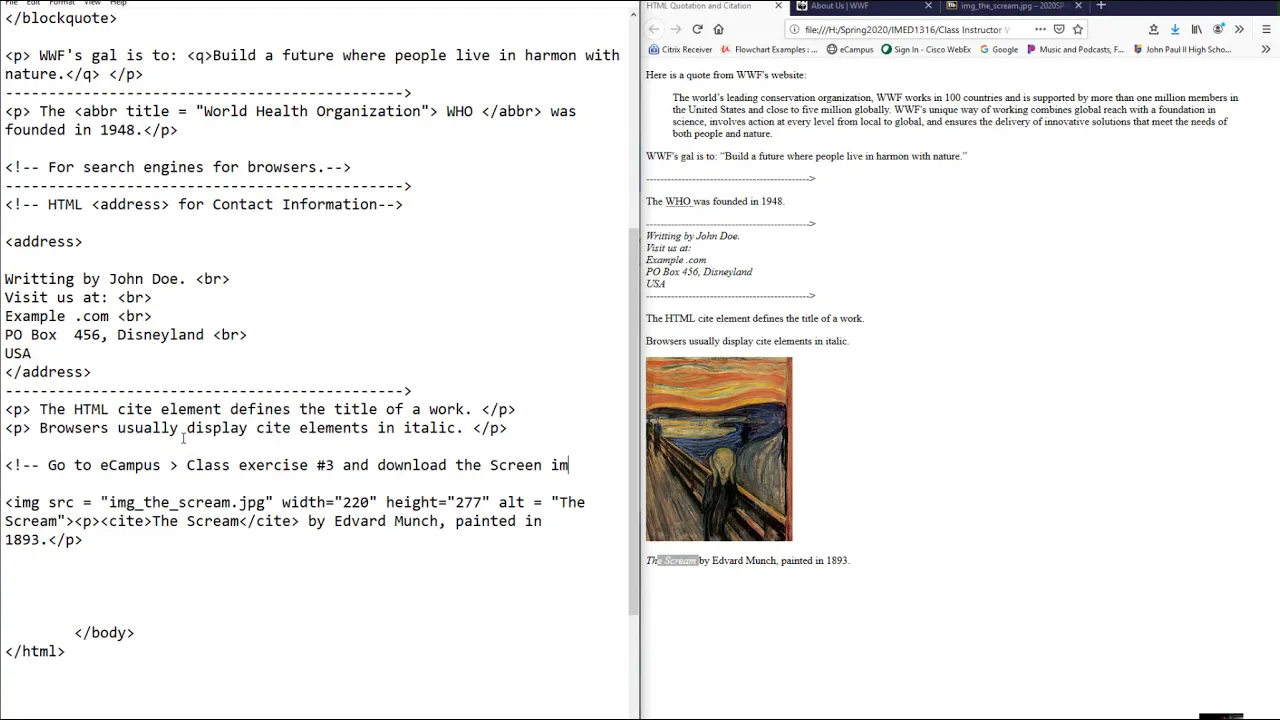Click 'Browsers usually display cite elements' sentence in browser
1280x720 pixels.
747,341
